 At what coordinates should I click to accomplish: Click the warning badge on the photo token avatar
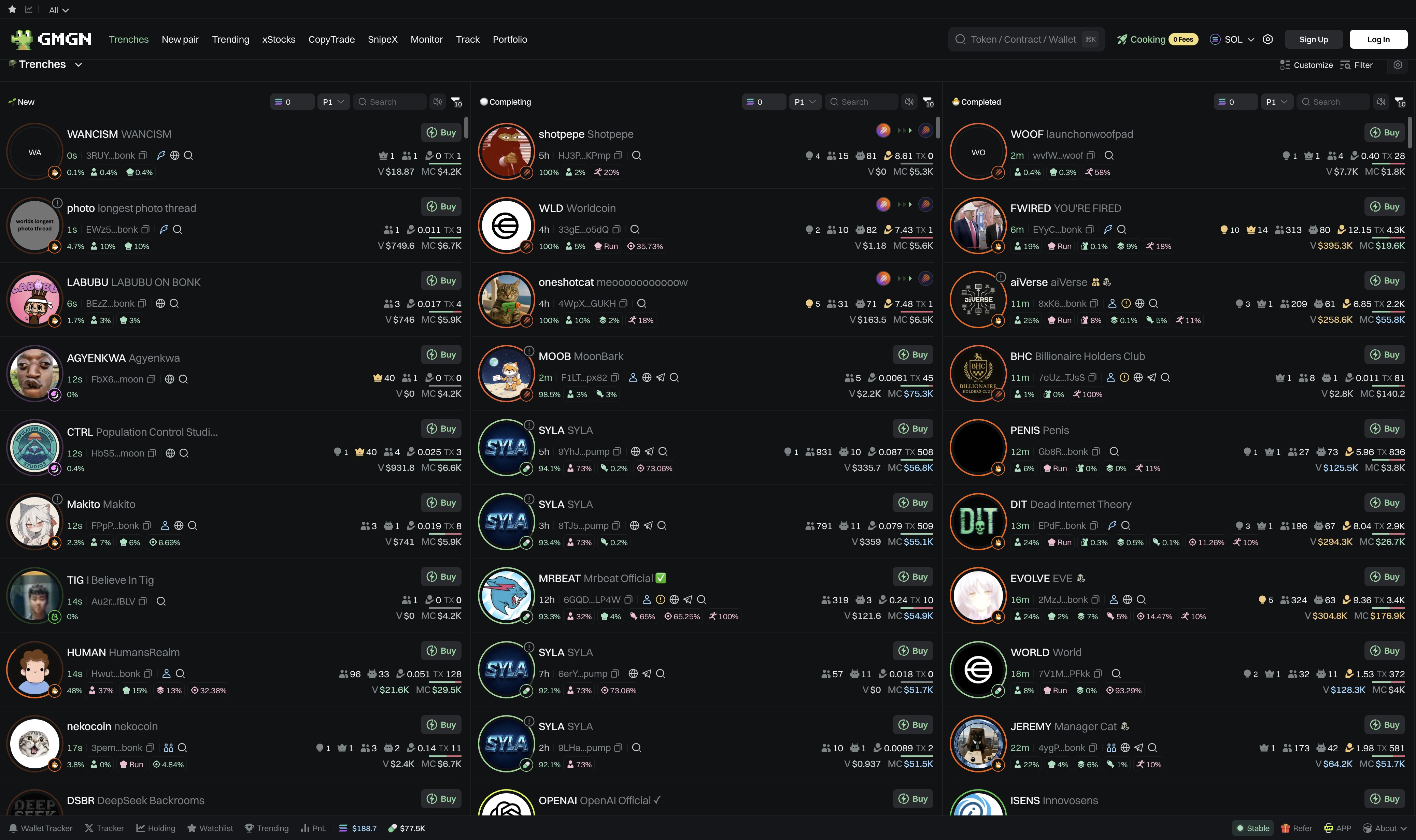click(x=57, y=203)
